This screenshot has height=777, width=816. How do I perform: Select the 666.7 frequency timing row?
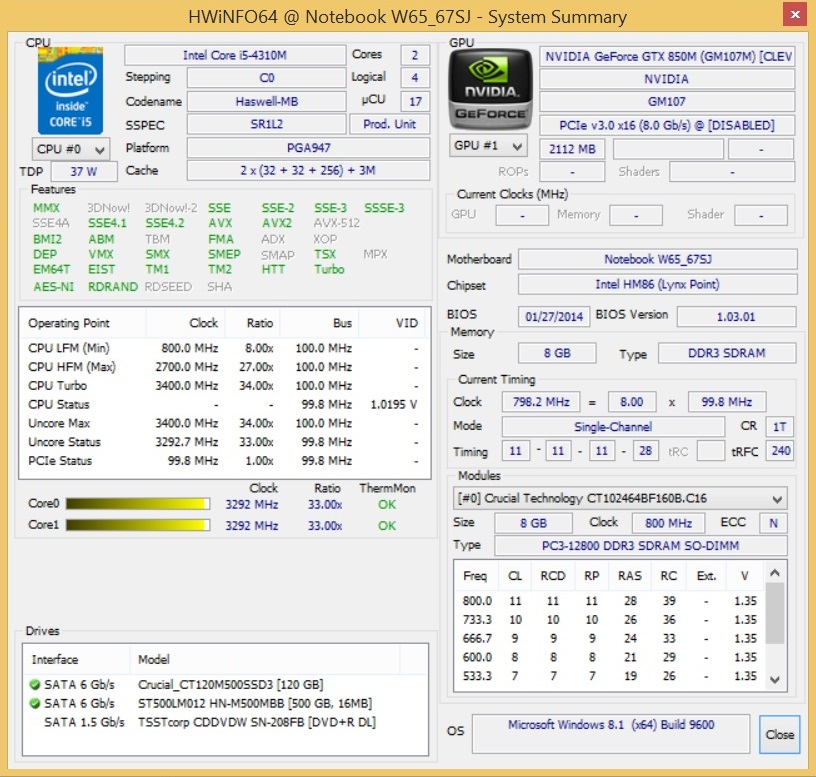click(x=610, y=639)
